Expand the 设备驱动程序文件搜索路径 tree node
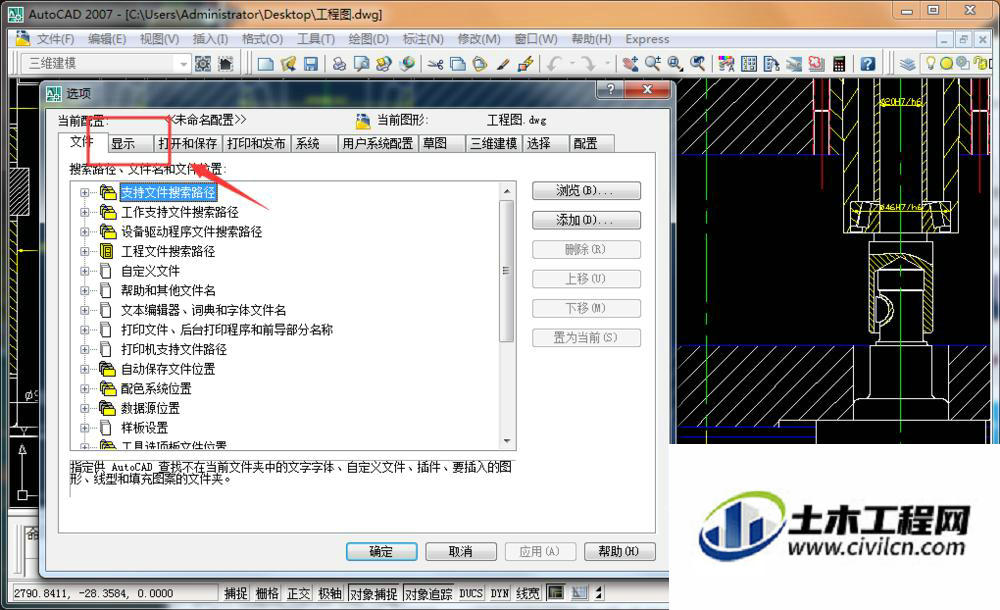The height and width of the screenshot is (610, 1000). [85, 232]
